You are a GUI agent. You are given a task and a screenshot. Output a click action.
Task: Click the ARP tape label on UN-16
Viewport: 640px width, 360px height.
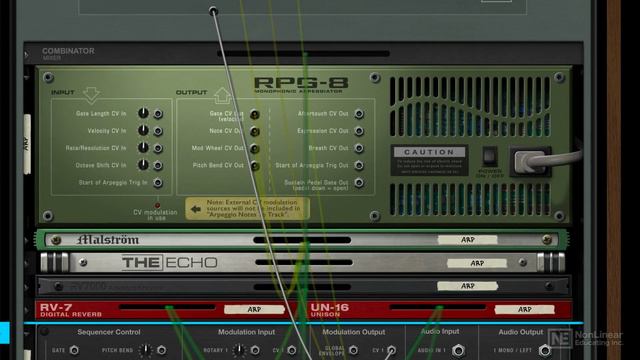tap(524, 310)
